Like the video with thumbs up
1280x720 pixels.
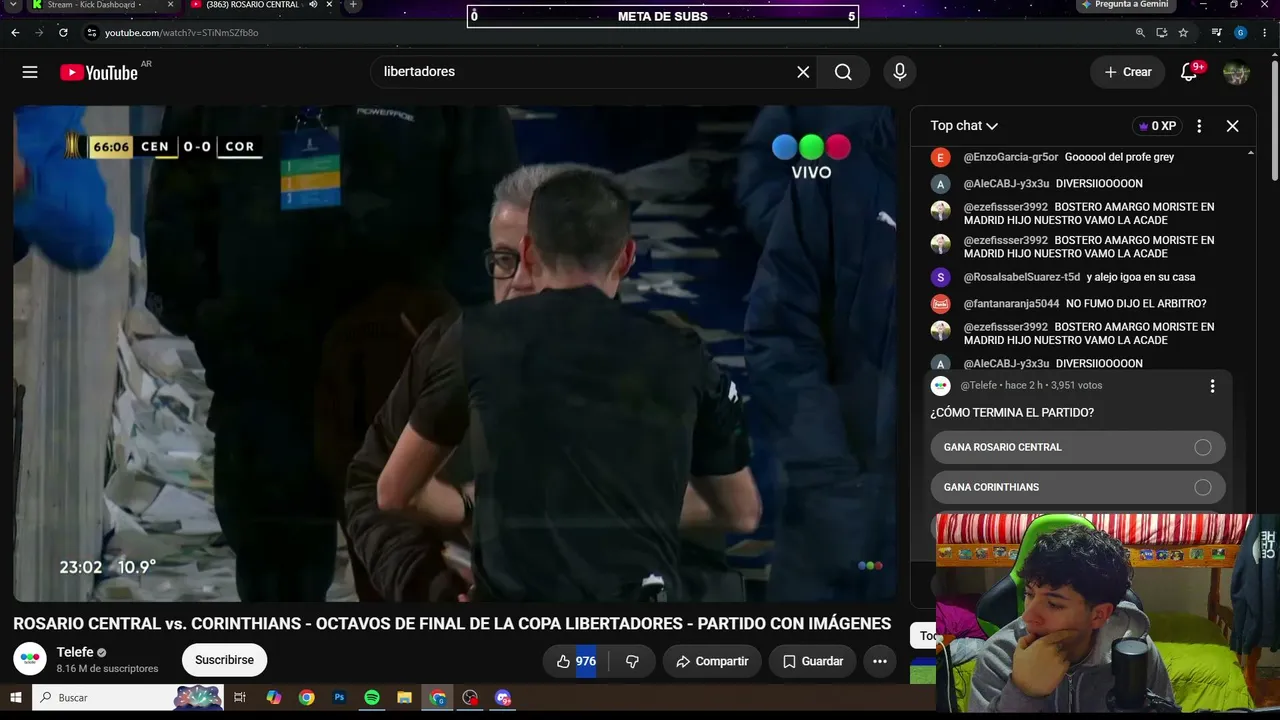click(576, 661)
